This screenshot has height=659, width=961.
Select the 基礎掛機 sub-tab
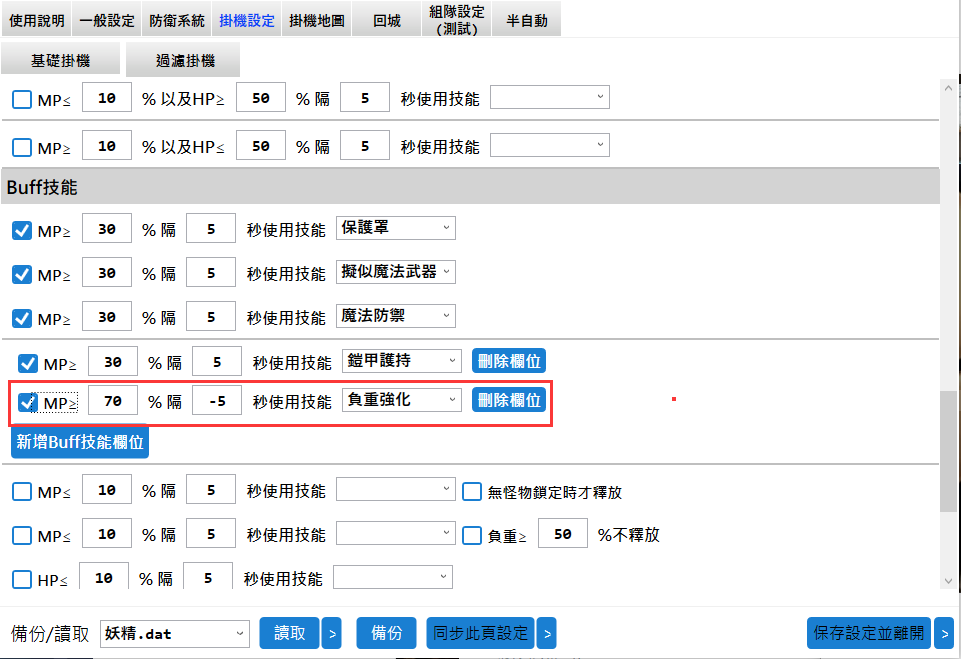click(61, 60)
